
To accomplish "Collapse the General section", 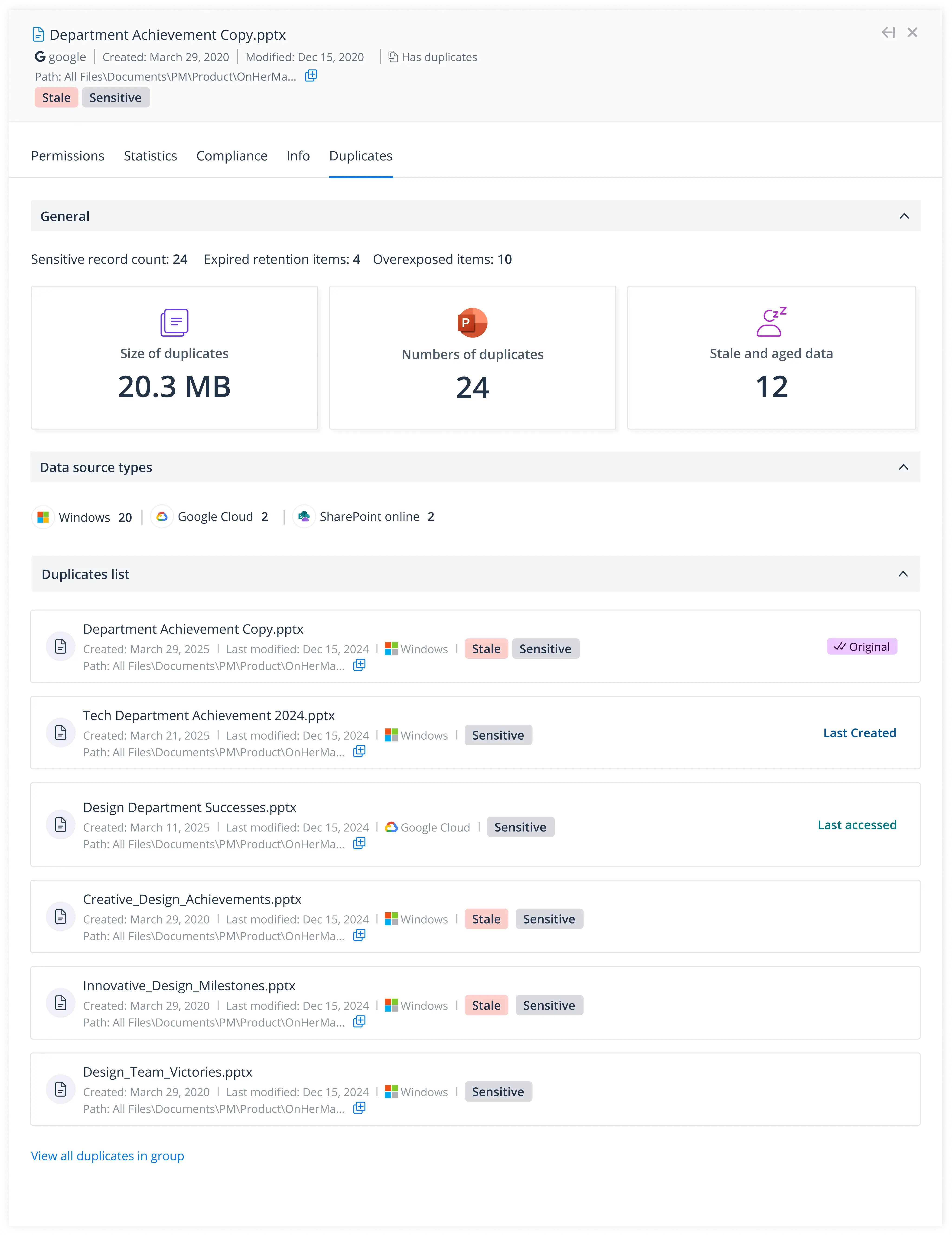I will [904, 216].
